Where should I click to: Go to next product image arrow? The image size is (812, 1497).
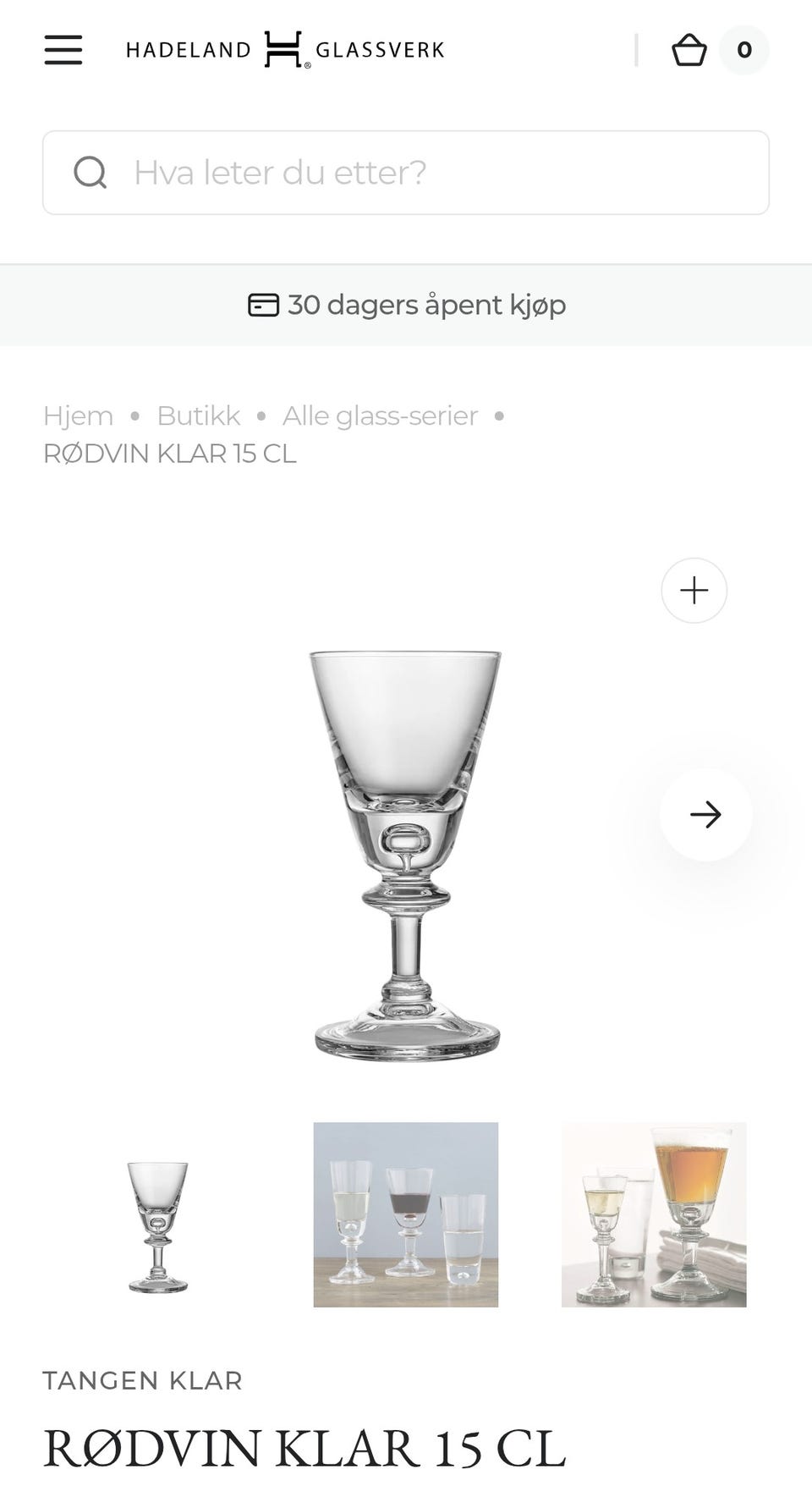pyautogui.click(x=705, y=814)
